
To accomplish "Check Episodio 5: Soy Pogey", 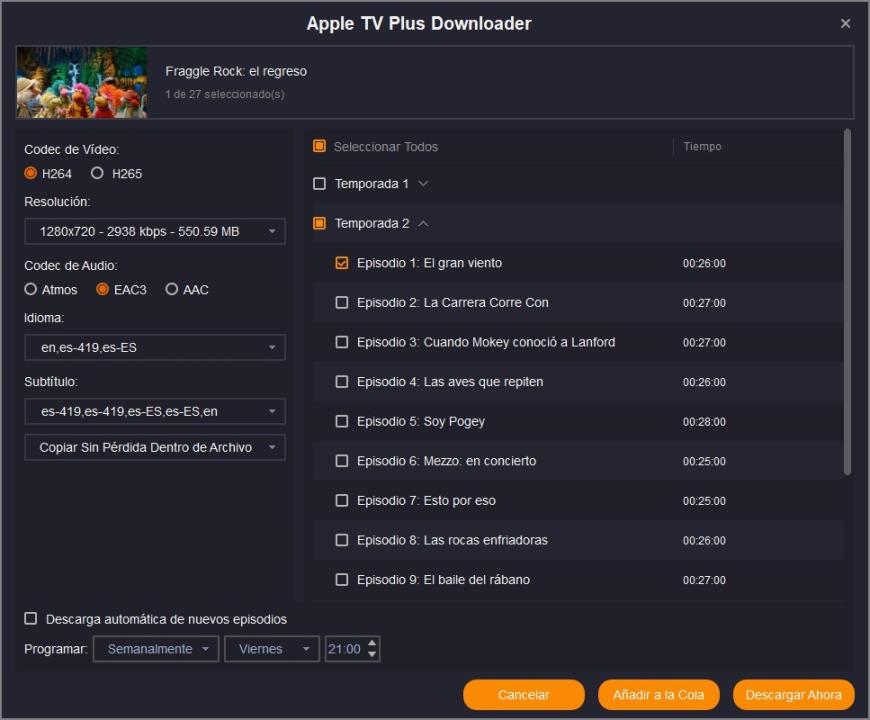I will tap(342, 421).
